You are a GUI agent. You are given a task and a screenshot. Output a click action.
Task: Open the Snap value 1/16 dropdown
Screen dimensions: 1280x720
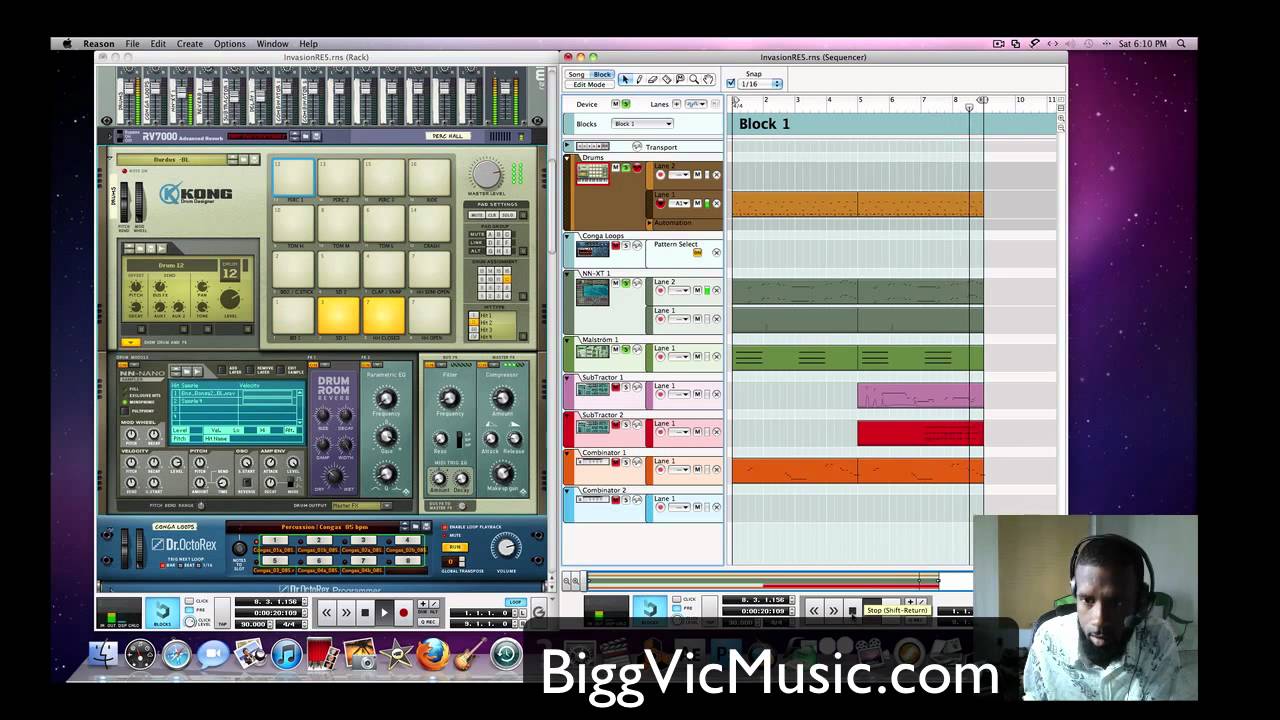coord(760,84)
